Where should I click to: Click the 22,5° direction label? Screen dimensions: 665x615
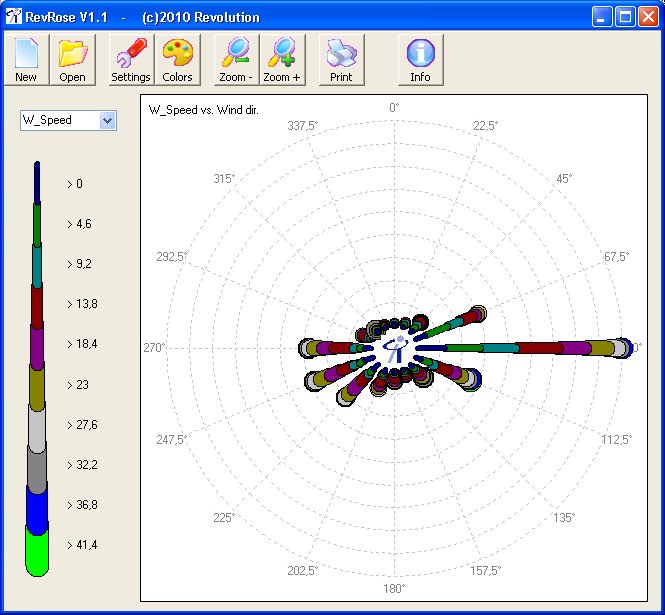click(x=486, y=126)
